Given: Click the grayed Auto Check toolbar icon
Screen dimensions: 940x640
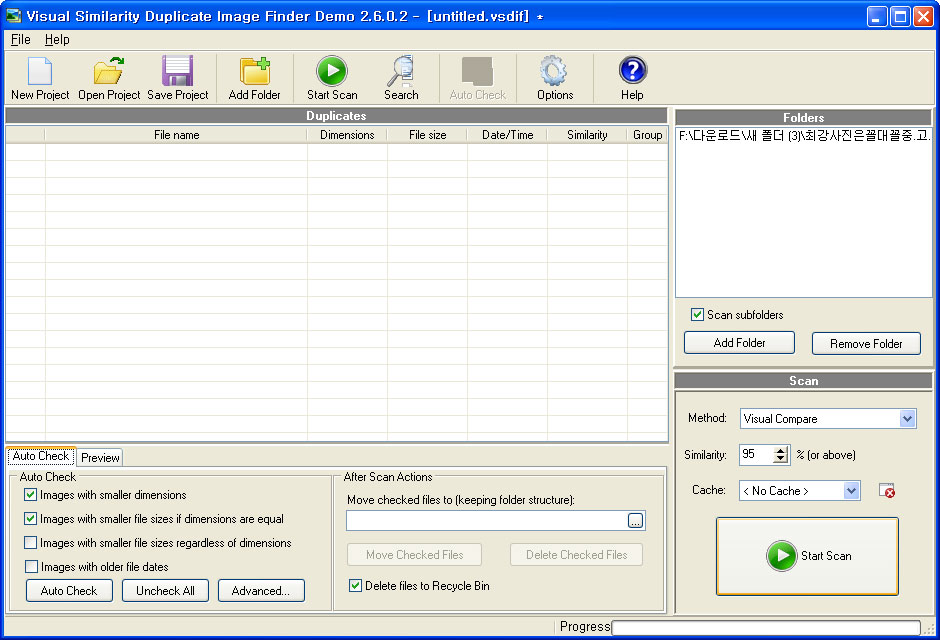Looking at the screenshot, I should tap(478, 78).
